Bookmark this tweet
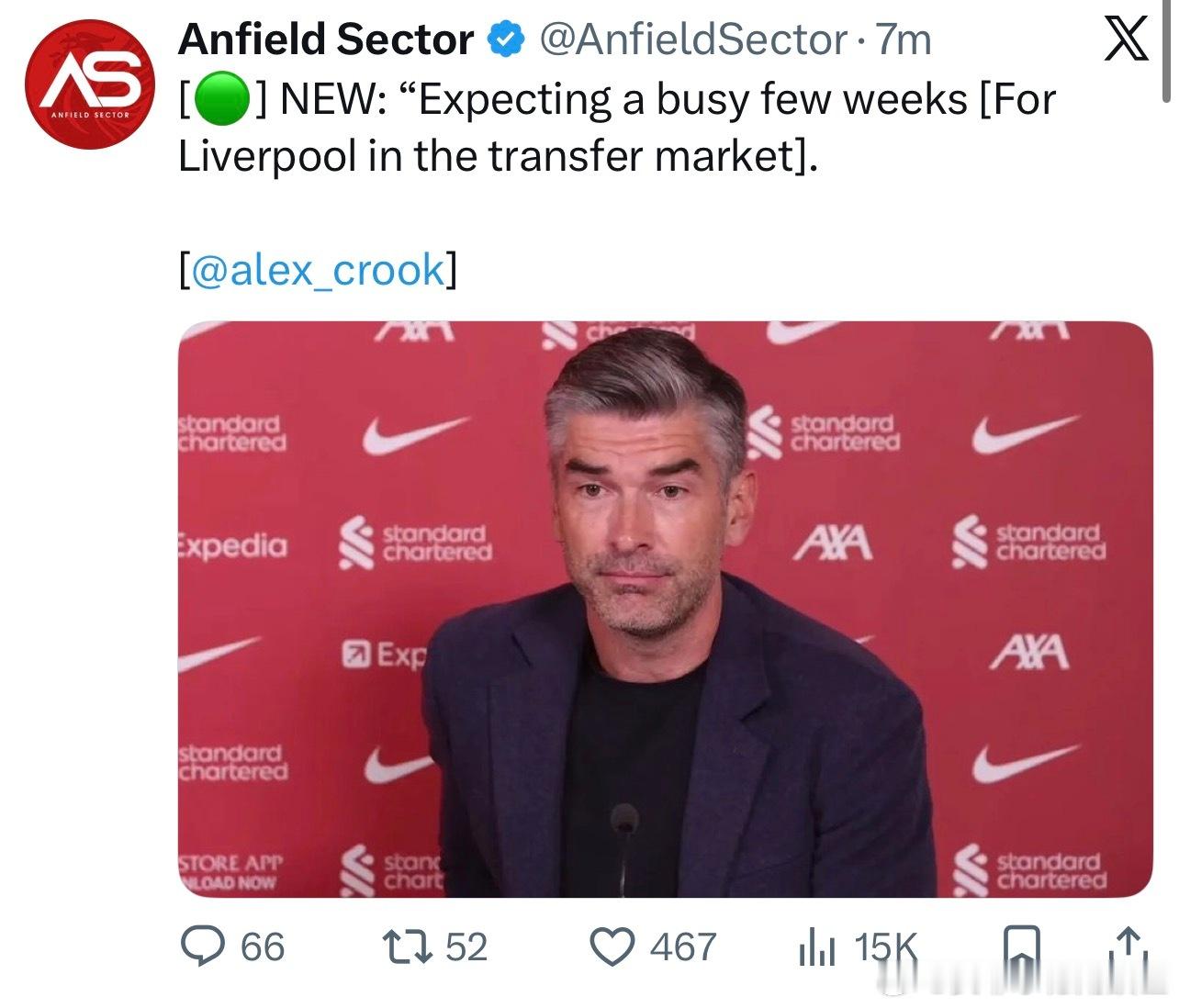1179x1008 pixels. [1022, 946]
